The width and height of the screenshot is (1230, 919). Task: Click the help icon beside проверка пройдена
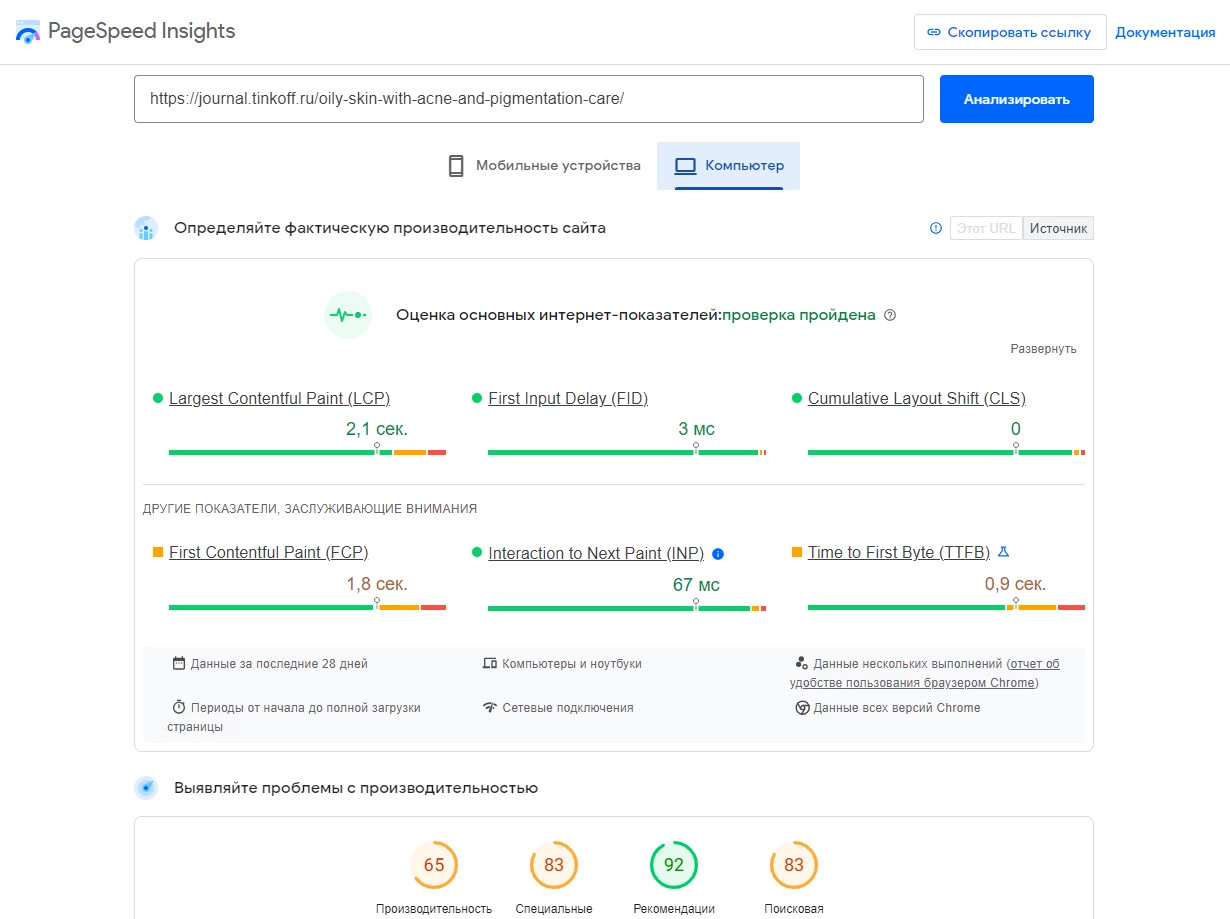click(890, 315)
